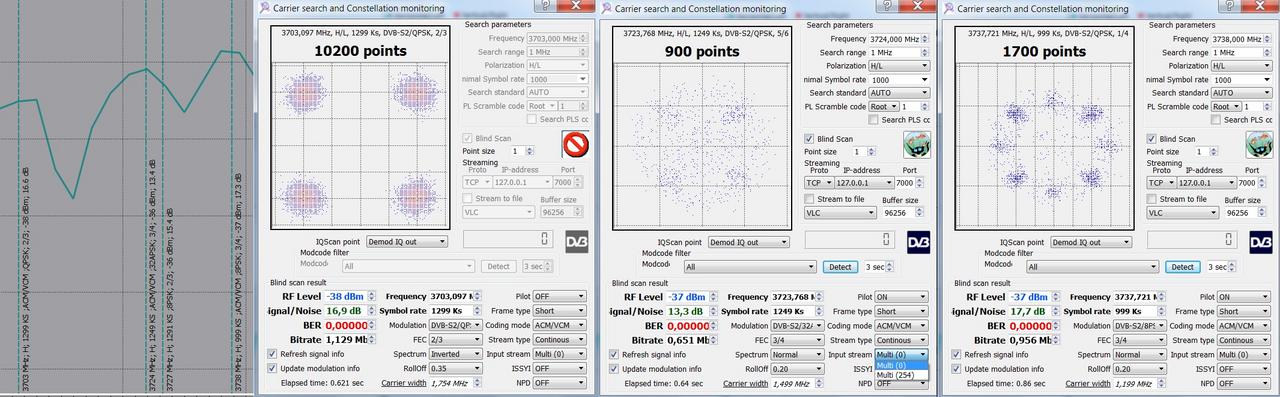Viewport: 1280px width, 397px height.
Task: Click the help question-mark button in the left window's title bar
Action: [x=545, y=6]
